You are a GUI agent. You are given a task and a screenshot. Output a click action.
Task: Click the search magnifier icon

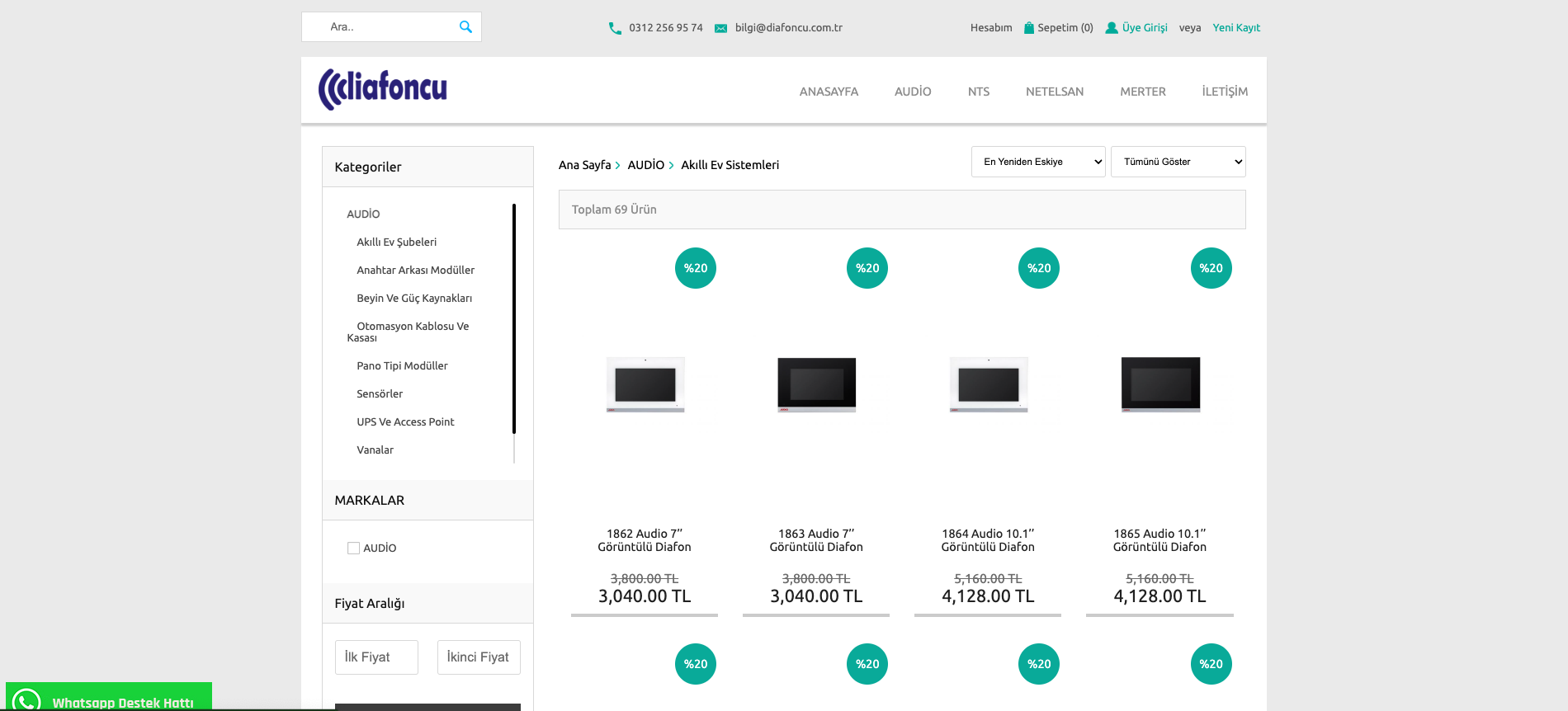[465, 27]
